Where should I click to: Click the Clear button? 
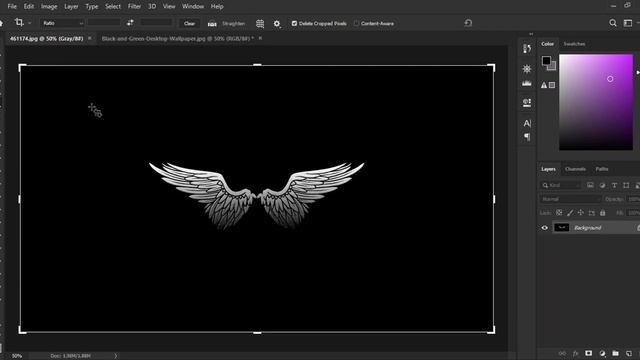click(x=189, y=24)
